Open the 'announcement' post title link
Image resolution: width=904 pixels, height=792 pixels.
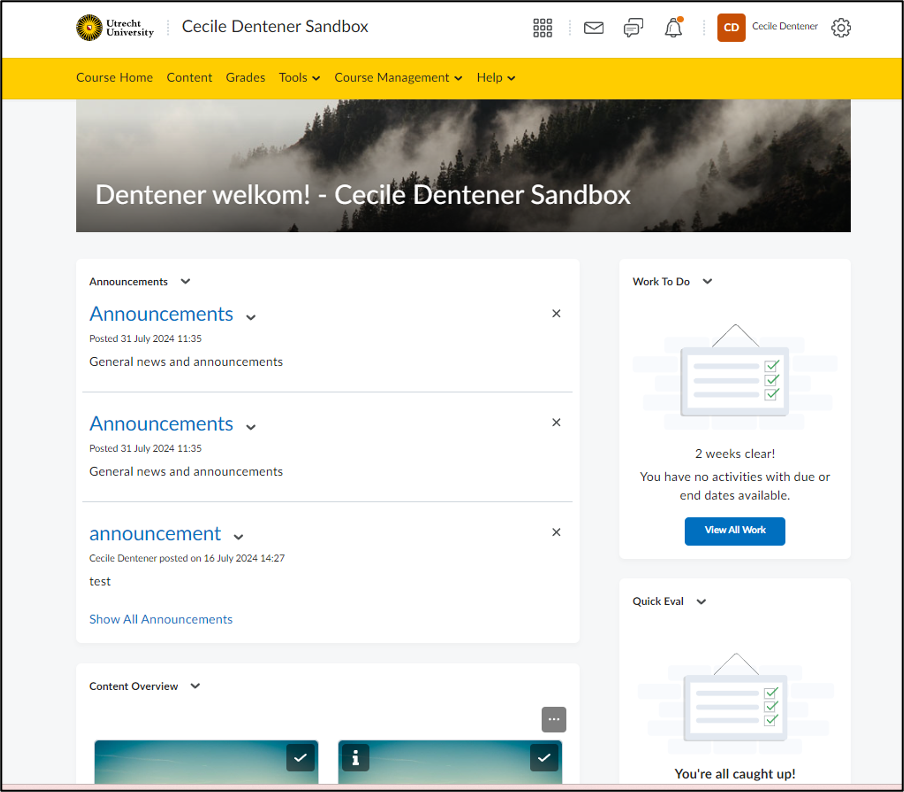(x=155, y=534)
